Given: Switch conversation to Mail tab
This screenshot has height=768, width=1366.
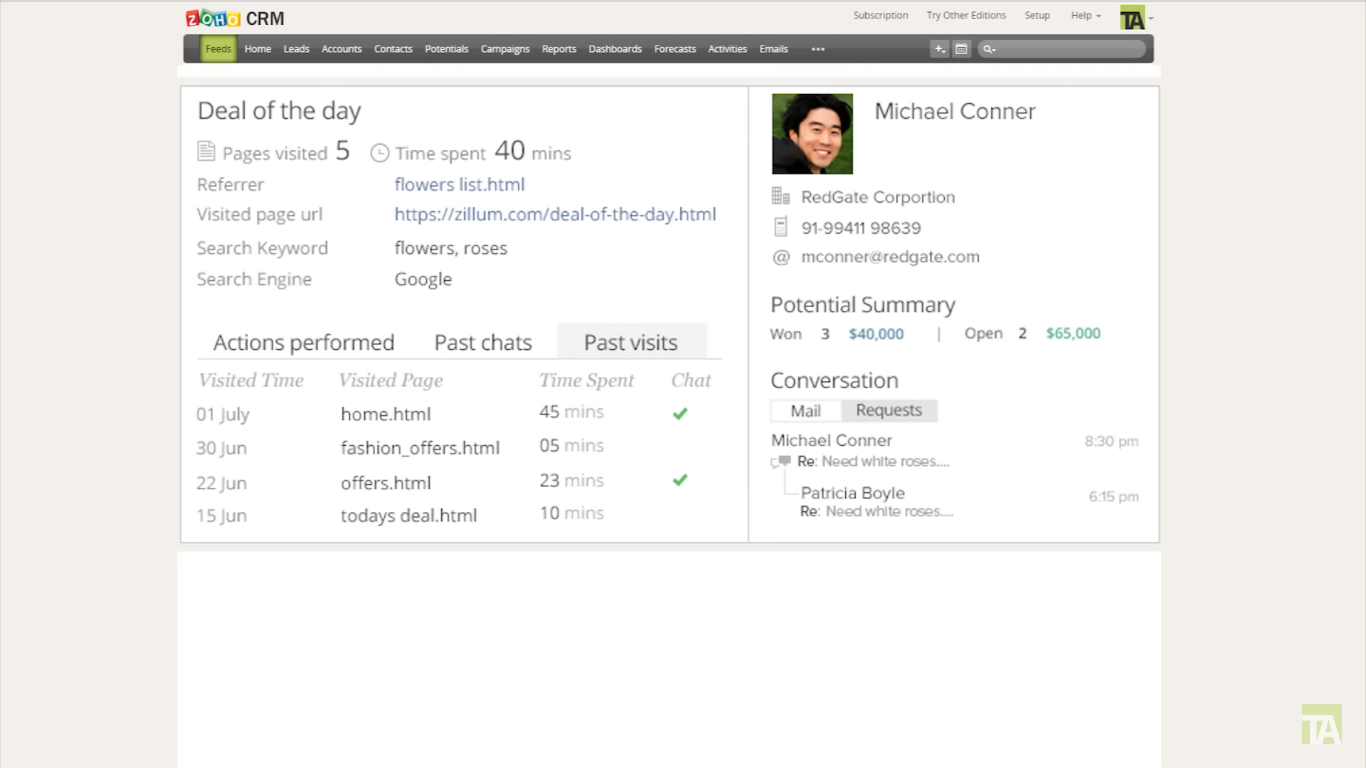Looking at the screenshot, I should click(x=806, y=411).
